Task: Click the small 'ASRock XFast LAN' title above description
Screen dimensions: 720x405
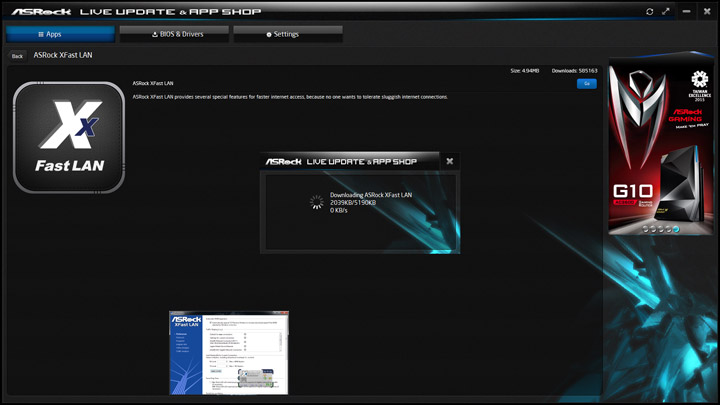Action: (x=153, y=83)
